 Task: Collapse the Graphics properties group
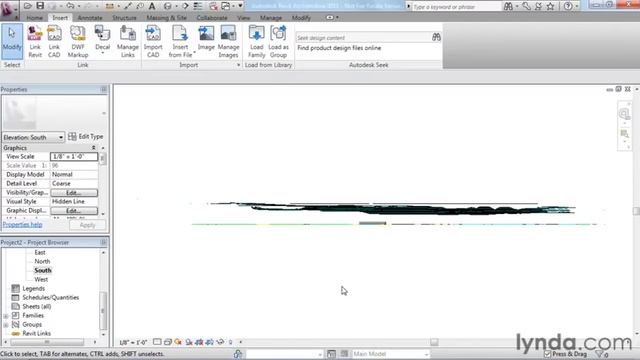[93, 147]
